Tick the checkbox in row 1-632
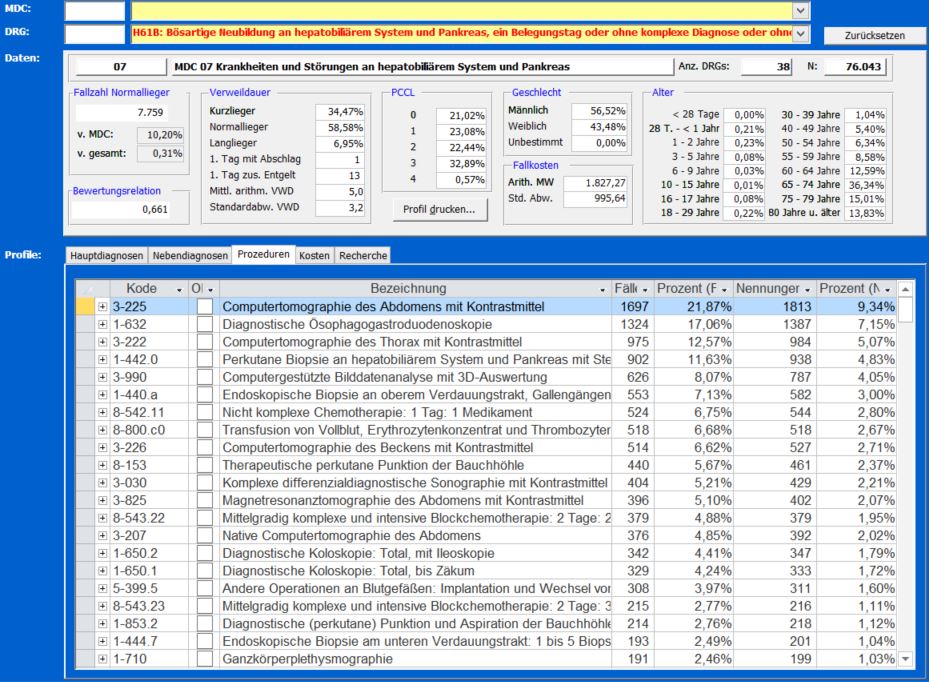The width and height of the screenshot is (929, 682). [204, 324]
